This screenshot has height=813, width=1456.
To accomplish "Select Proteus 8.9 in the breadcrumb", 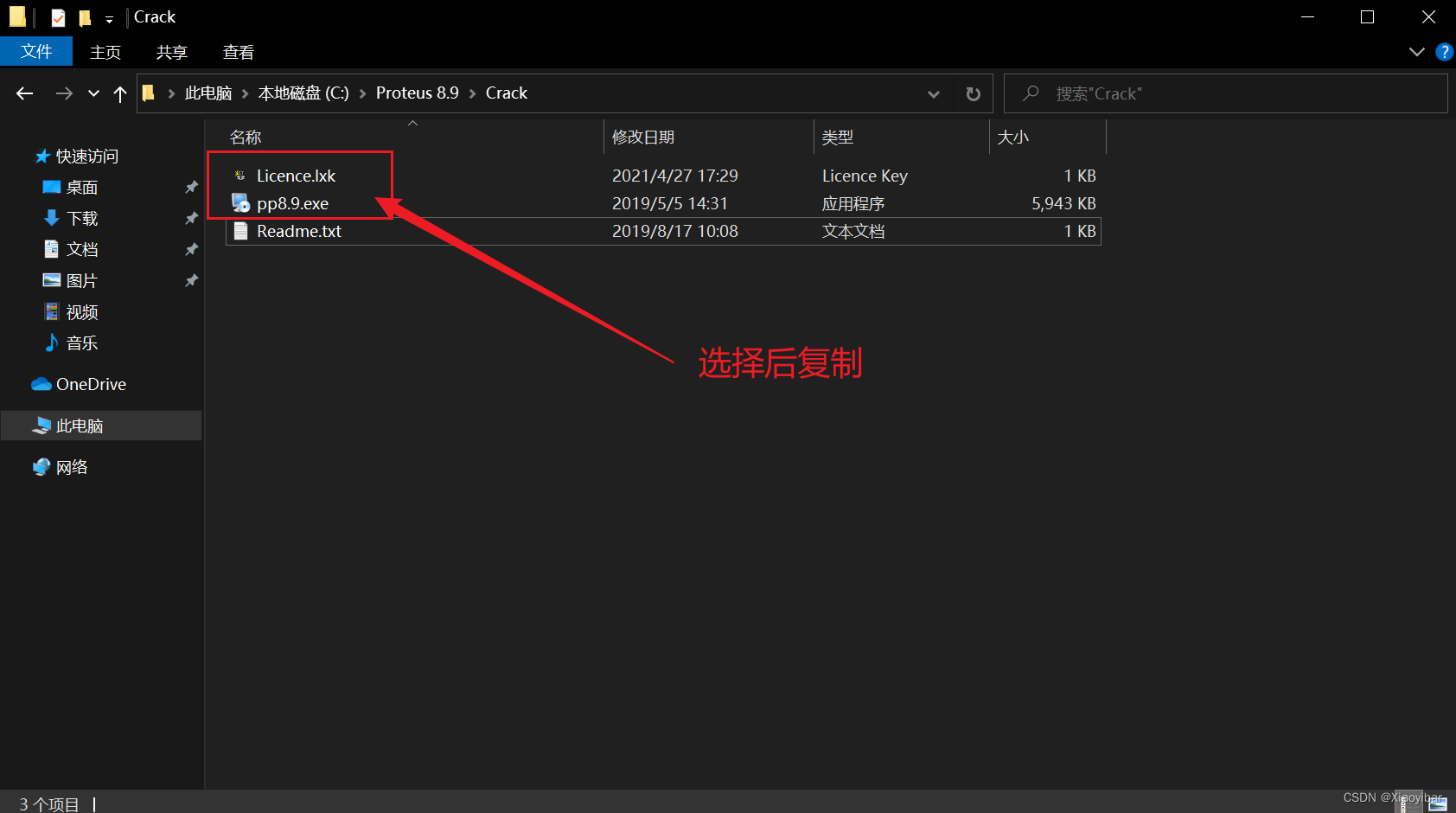I will pyautogui.click(x=418, y=93).
